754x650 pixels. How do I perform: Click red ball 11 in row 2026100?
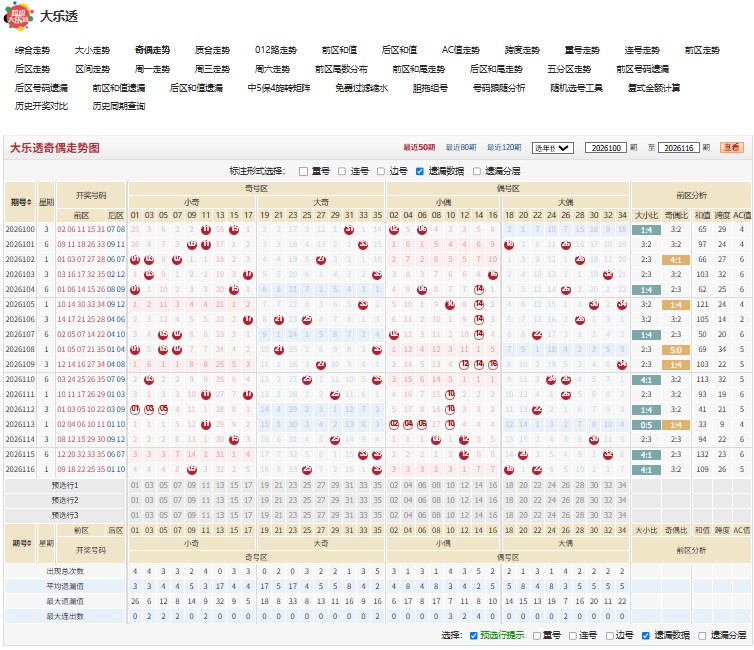[x=206, y=230]
